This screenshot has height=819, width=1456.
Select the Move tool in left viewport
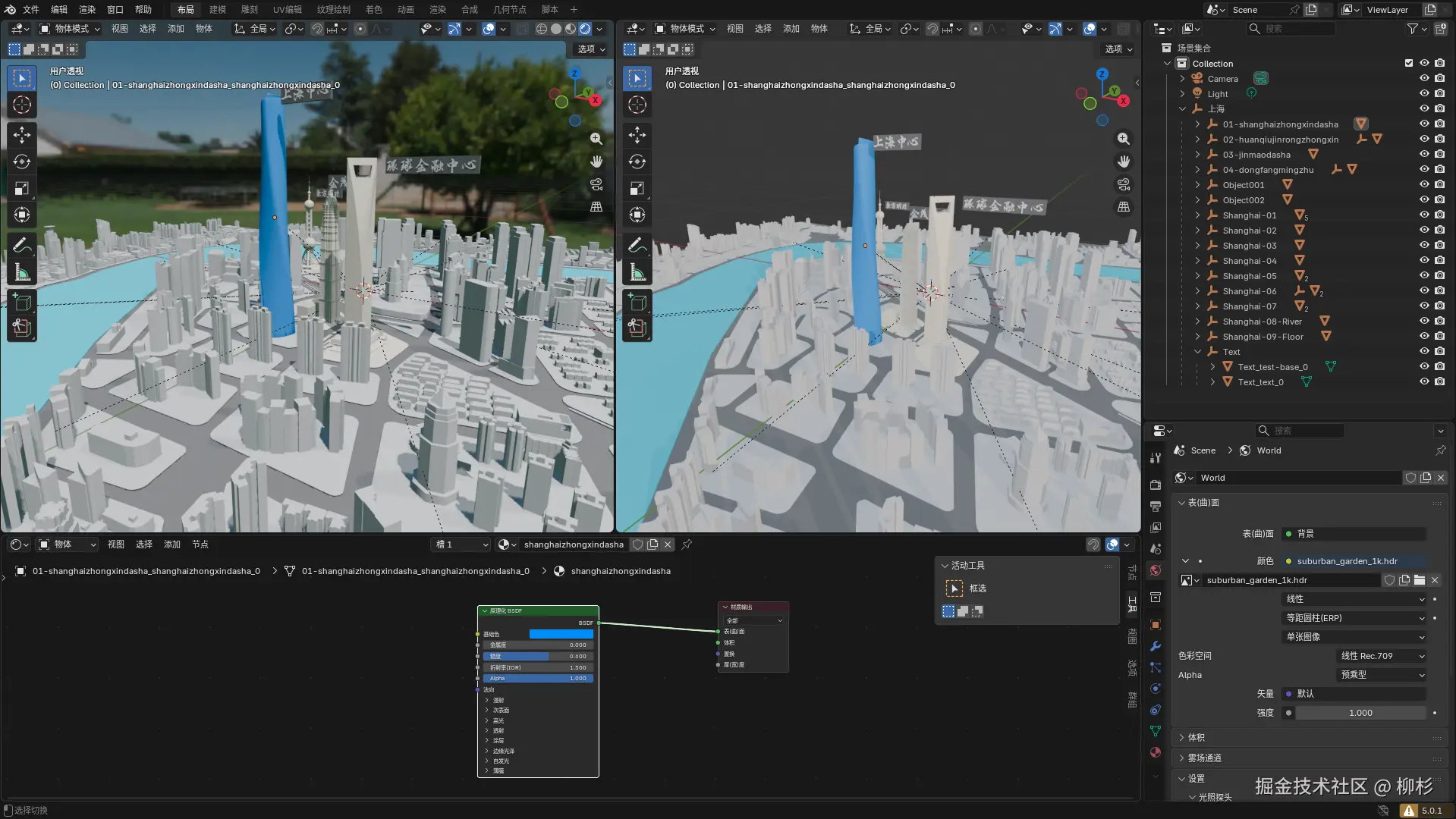(22, 135)
